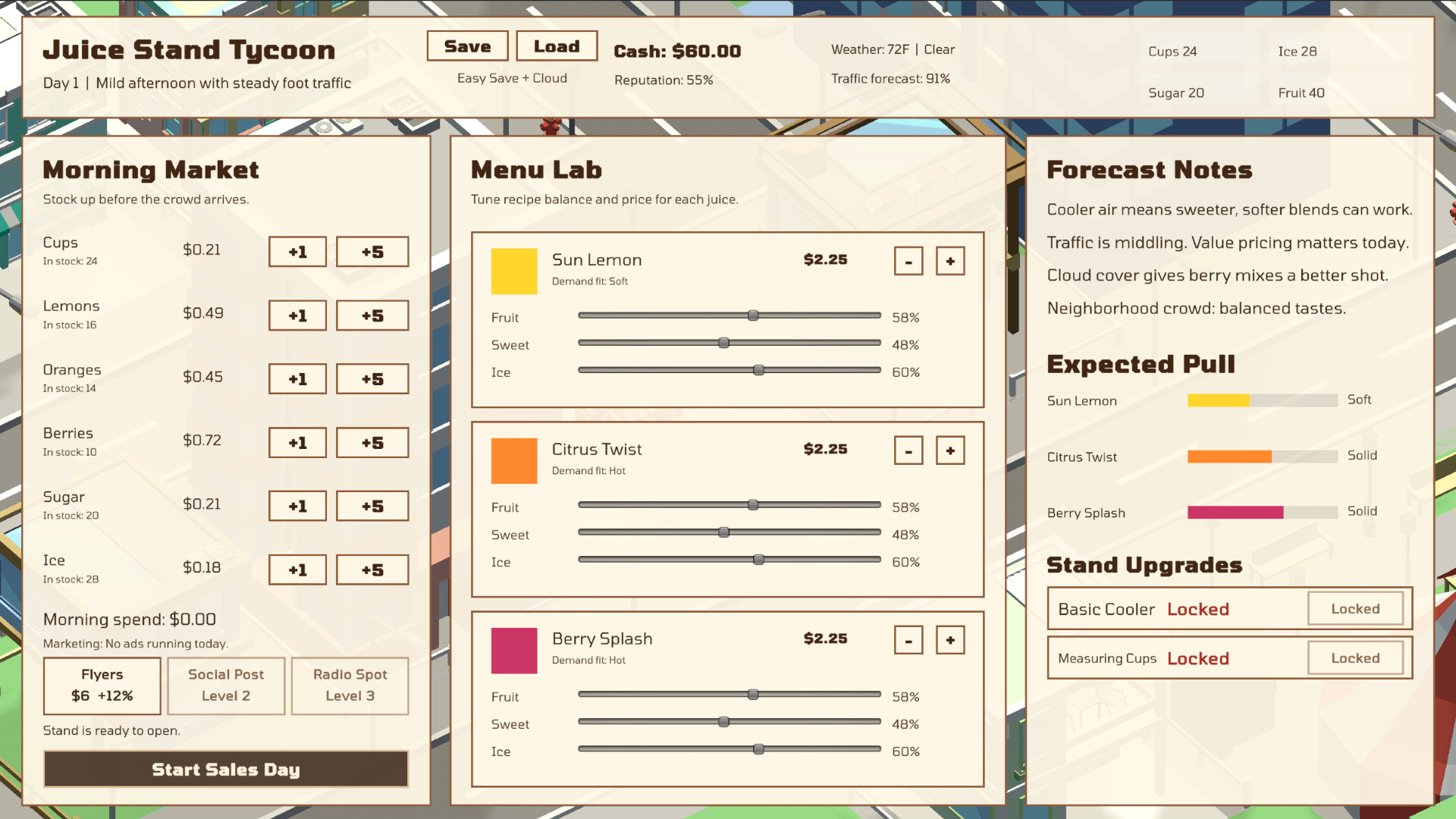
Task: Lower Citrus Twist price with minus
Action: click(x=908, y=451)
